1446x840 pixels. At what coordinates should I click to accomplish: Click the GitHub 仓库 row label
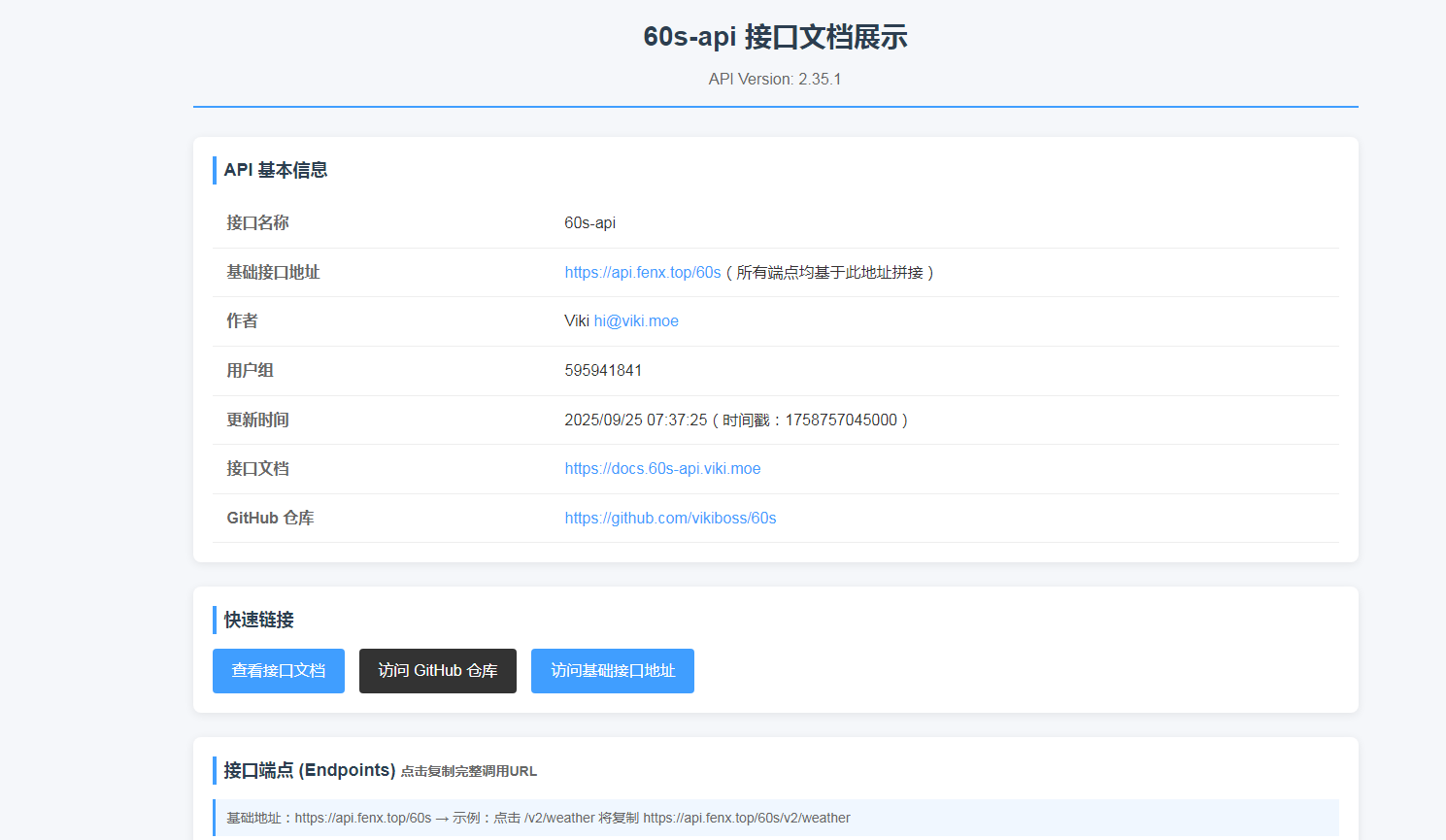(270, 519)
